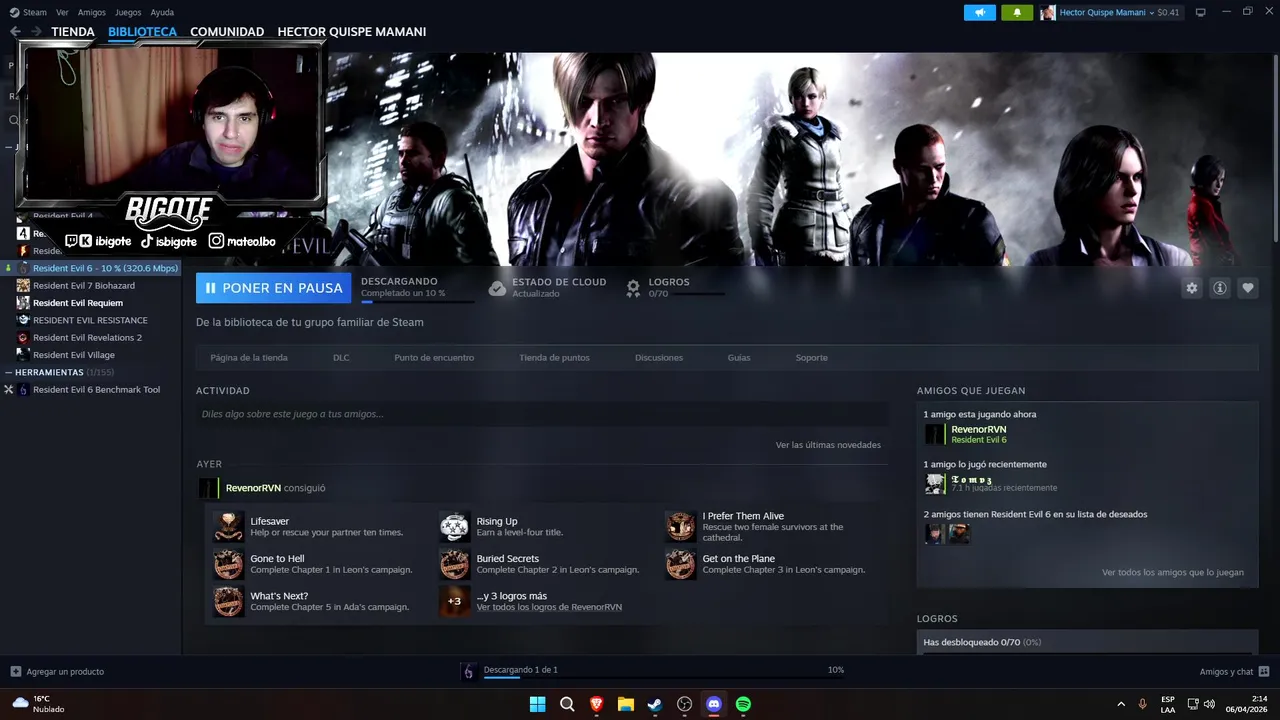1280x720 pixels.
Task: Click the Gone to Hell achievement icon
Action: click(228, 564)
